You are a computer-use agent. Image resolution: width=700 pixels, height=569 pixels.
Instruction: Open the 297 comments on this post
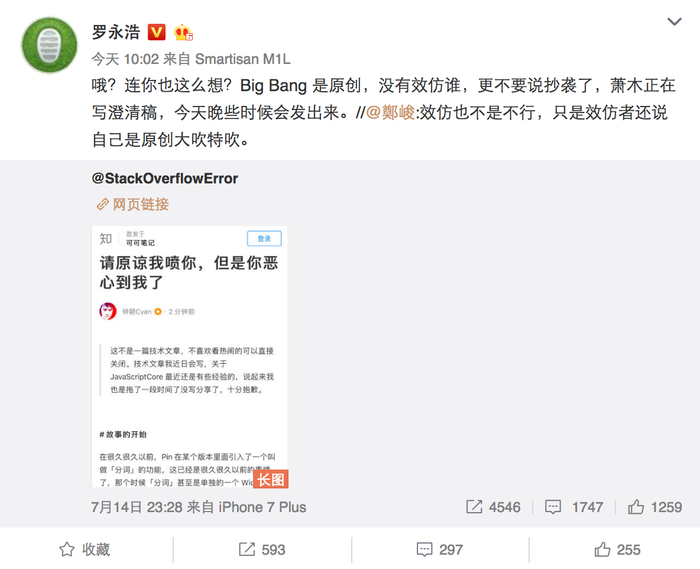[440, 549]
